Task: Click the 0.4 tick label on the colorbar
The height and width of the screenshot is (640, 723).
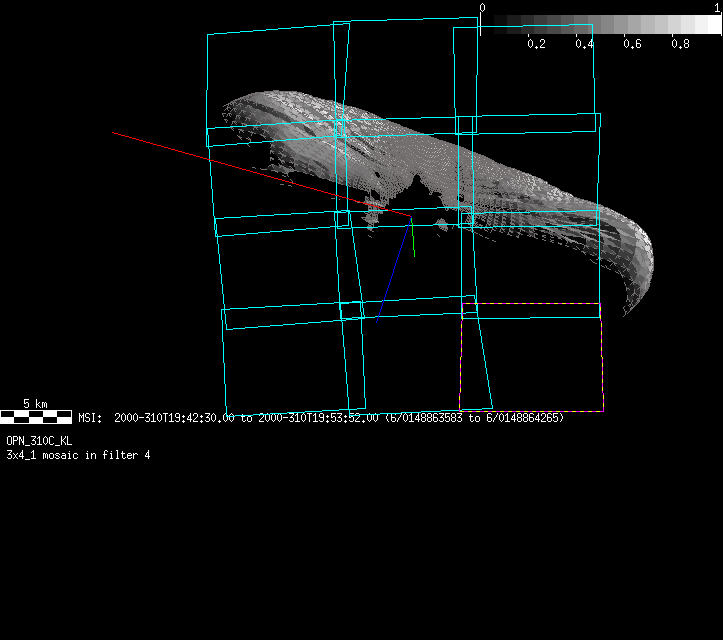Action: tap(584, 44)
